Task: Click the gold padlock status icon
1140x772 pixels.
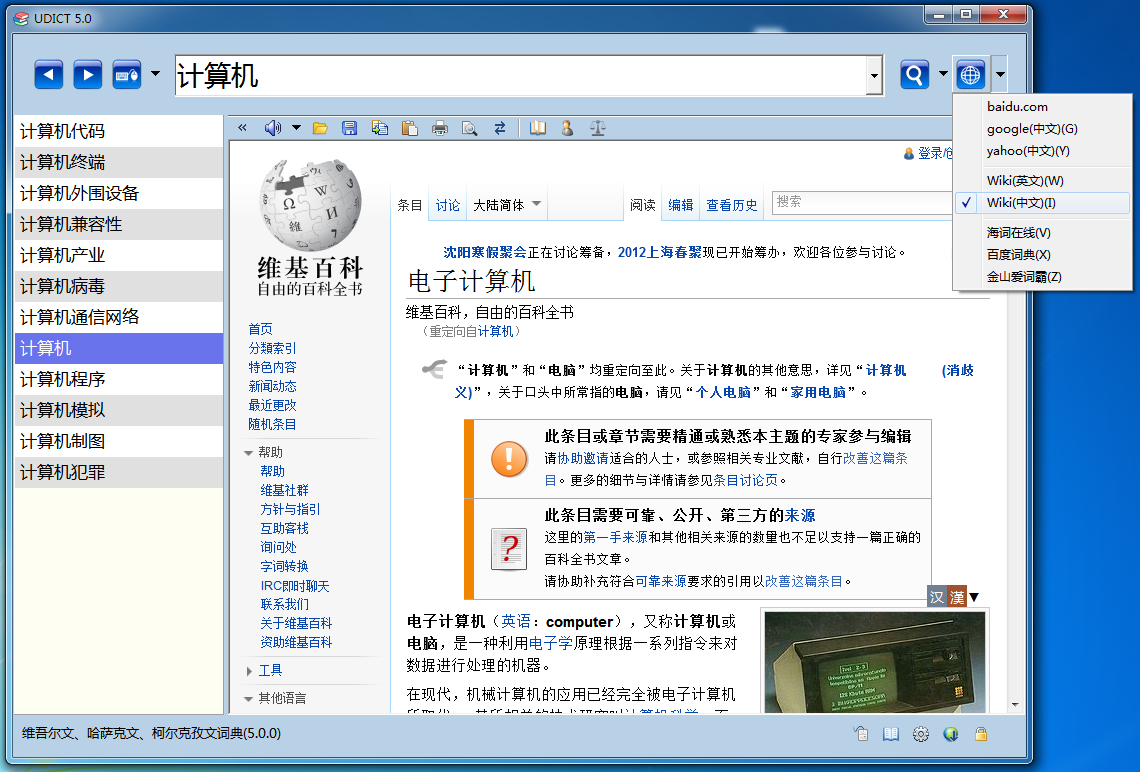Action: [982, 734]
